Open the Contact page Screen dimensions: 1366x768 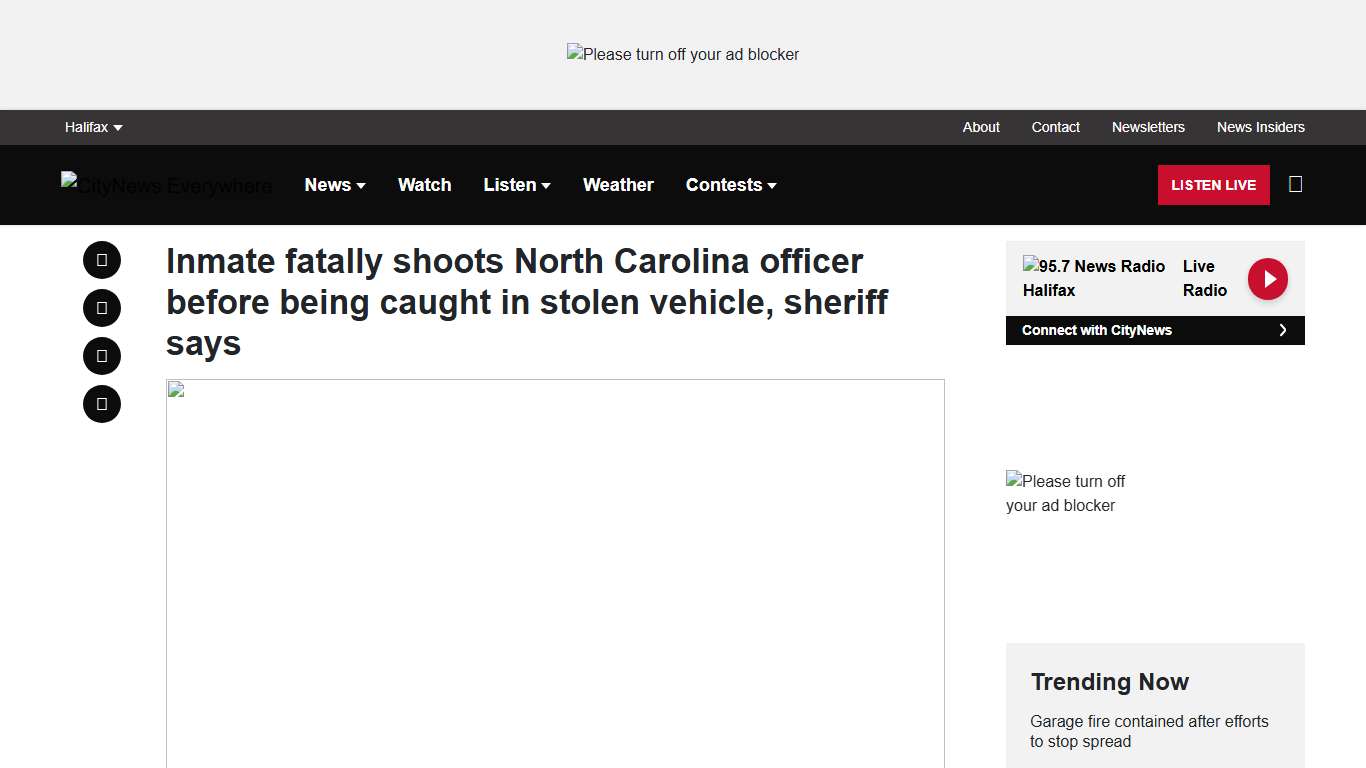pos(1055,127)
